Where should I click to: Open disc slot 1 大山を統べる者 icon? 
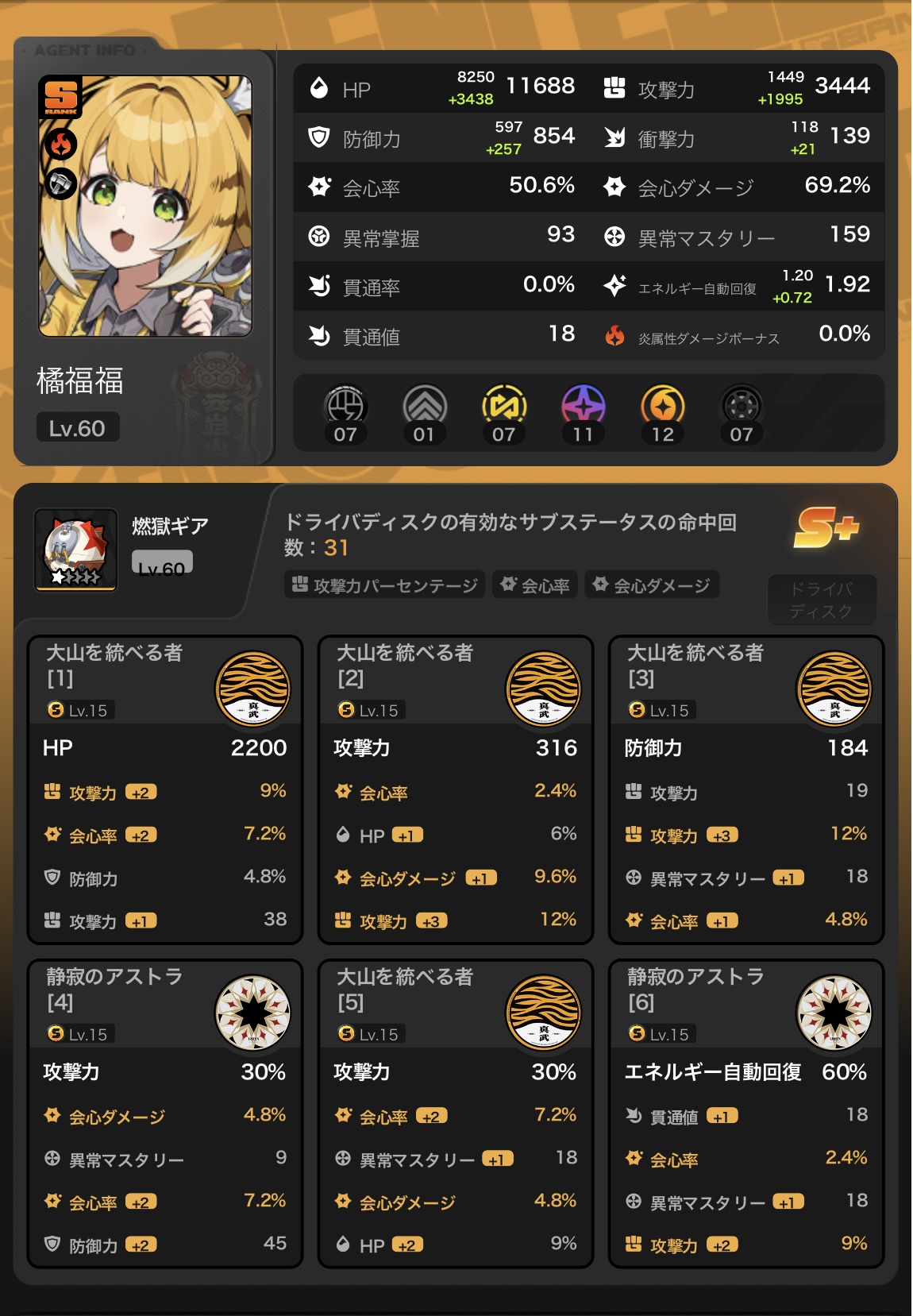253,689
